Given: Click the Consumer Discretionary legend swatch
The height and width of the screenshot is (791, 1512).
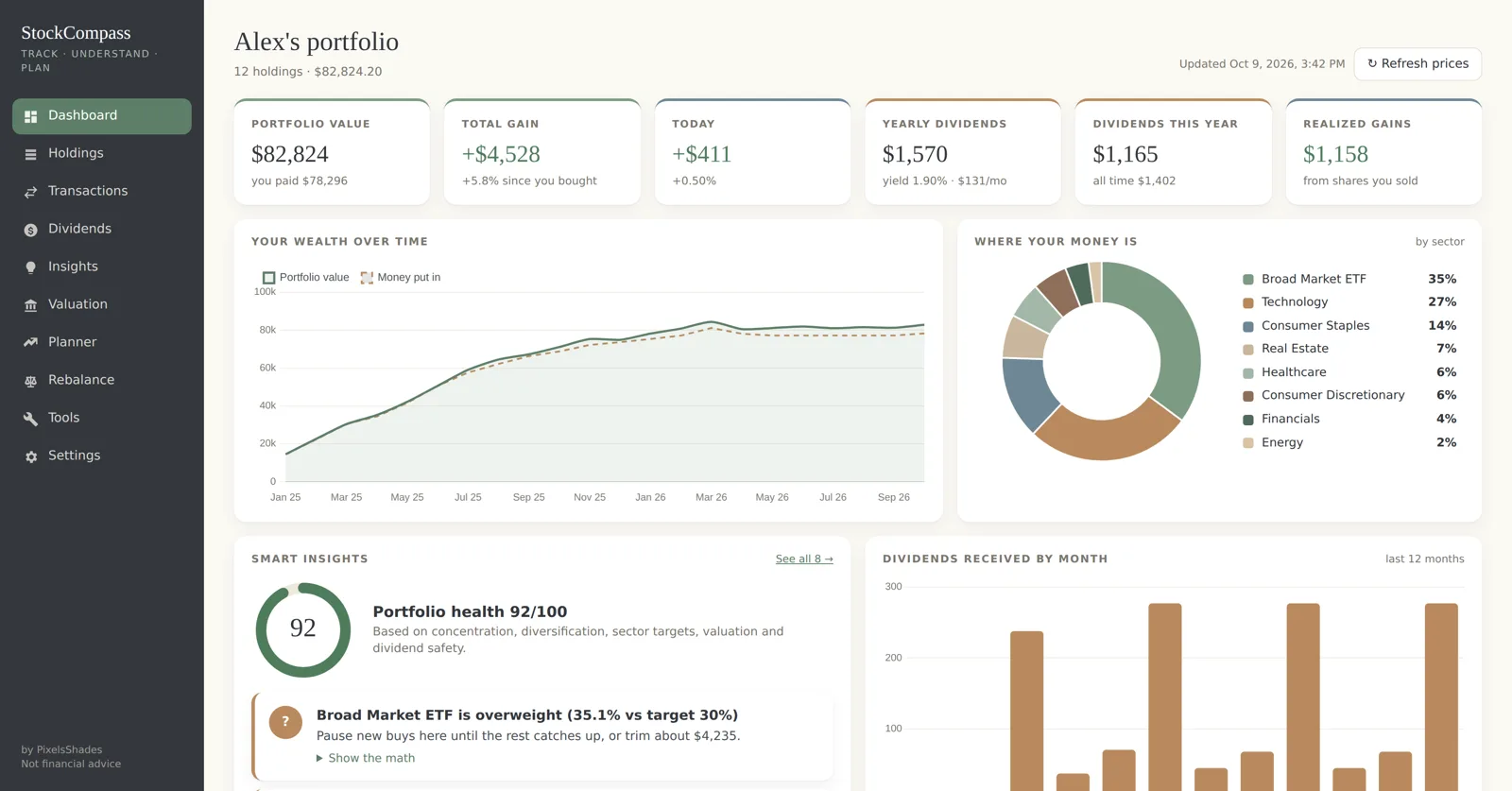Looking at the screenshot, I should tap(1248, 396).
